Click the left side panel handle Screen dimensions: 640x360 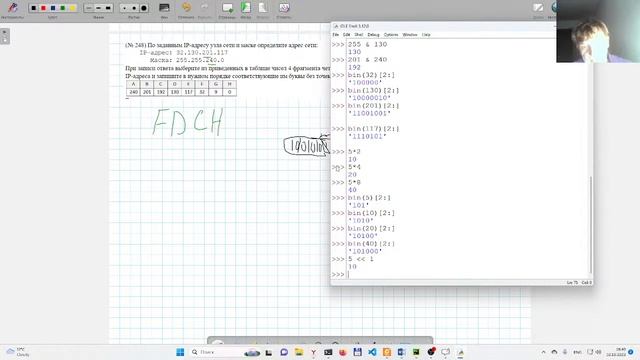(x=5, y=36)
